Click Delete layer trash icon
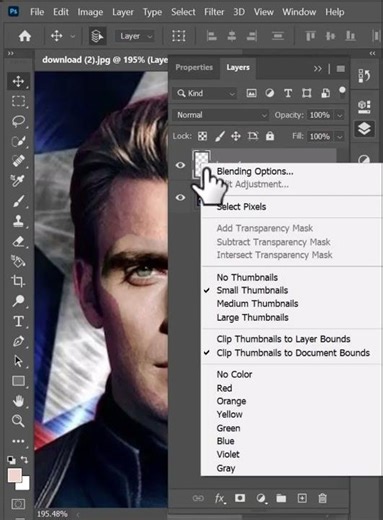Image resolution: width=383 pixels, height=520 pixels. pos(322,498)
